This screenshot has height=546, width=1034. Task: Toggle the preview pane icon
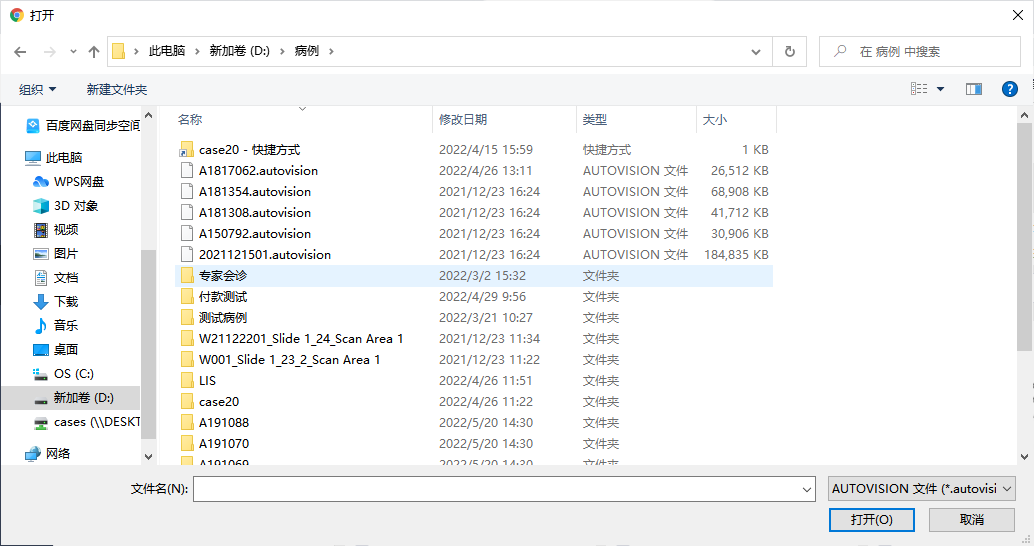point(973,89)
